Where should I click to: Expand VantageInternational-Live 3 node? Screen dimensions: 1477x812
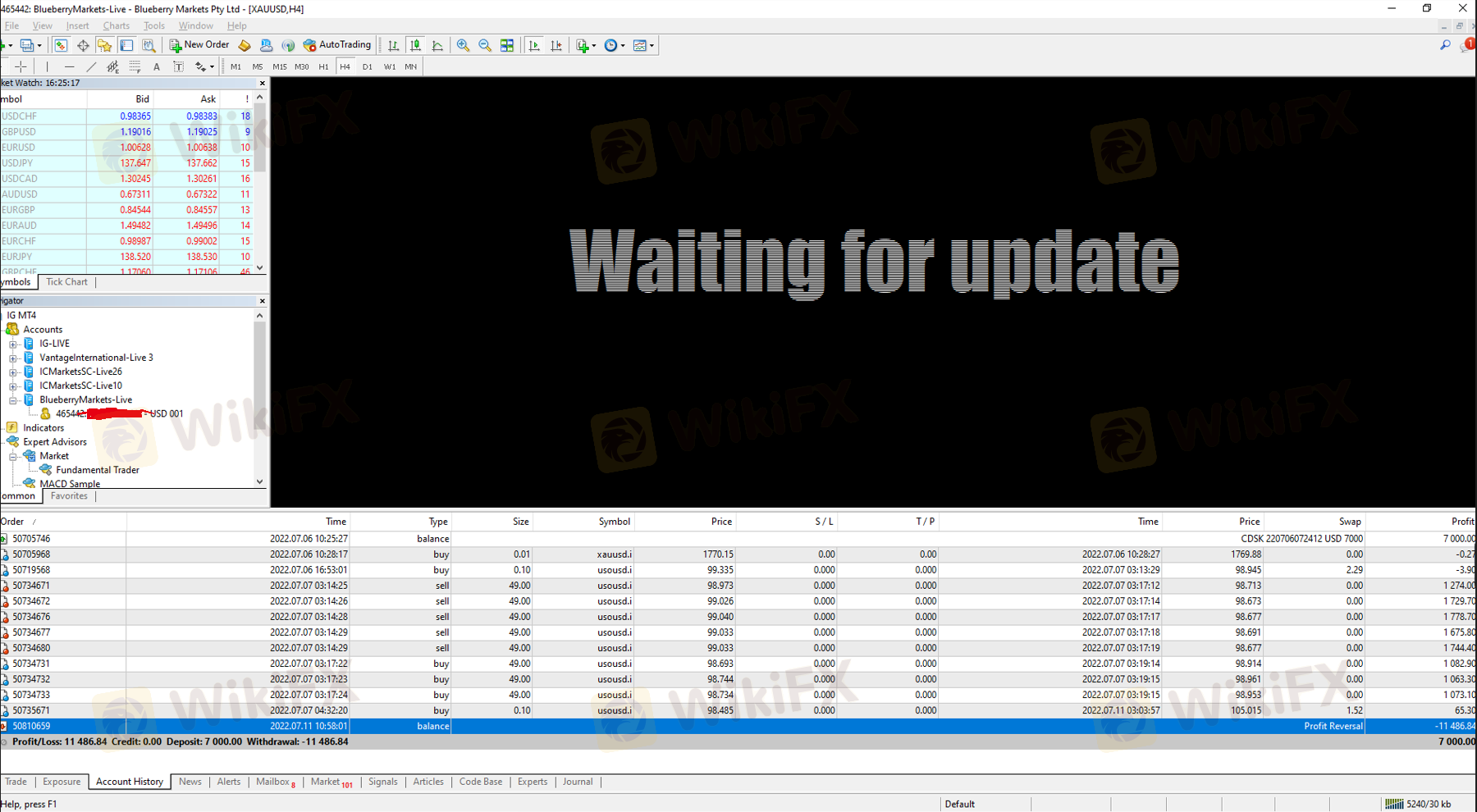pos(13,358)
